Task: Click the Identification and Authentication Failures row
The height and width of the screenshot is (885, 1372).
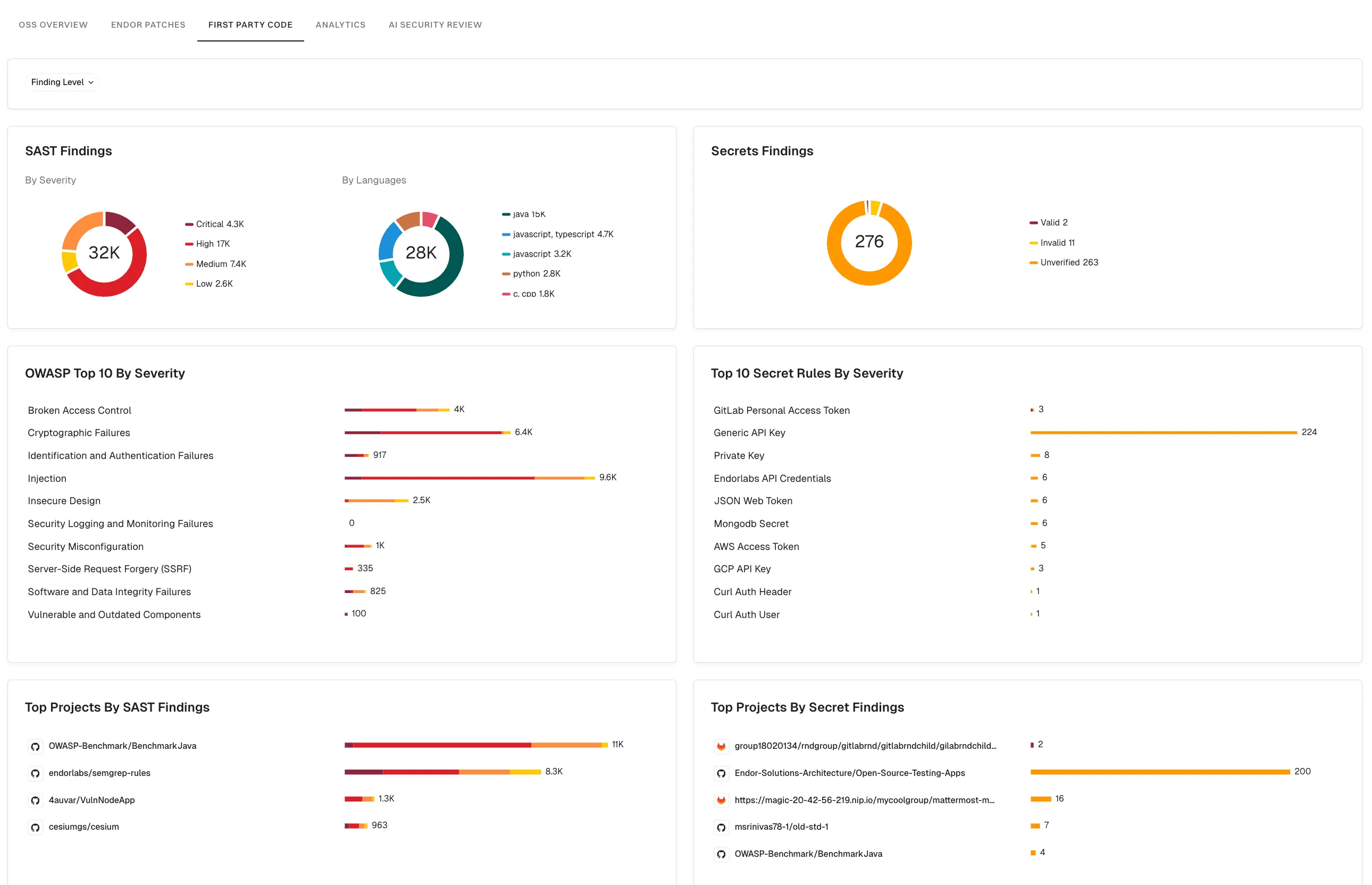Action: 121,456
